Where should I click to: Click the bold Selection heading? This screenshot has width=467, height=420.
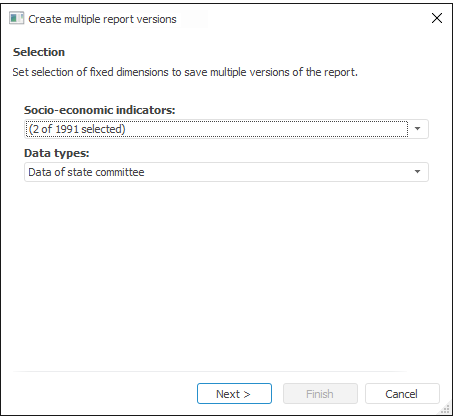point(39,52)
